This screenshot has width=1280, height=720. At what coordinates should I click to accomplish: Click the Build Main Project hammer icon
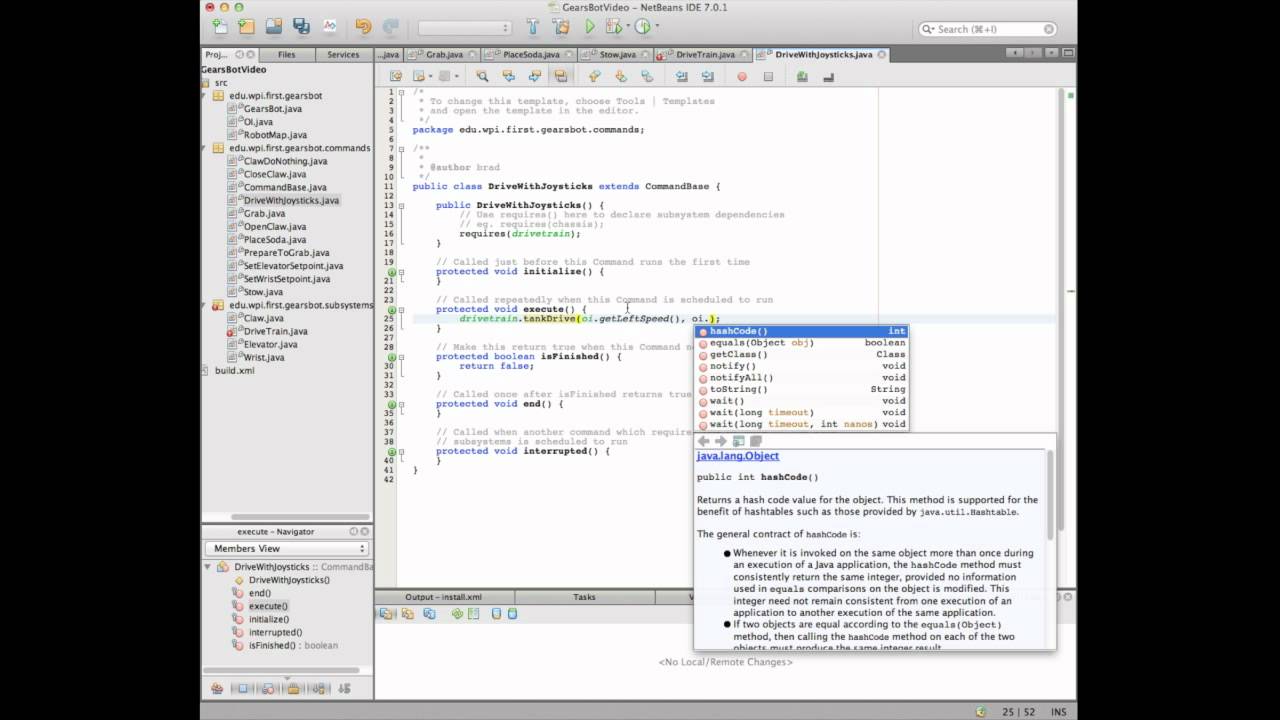click(x=533, y=28)
